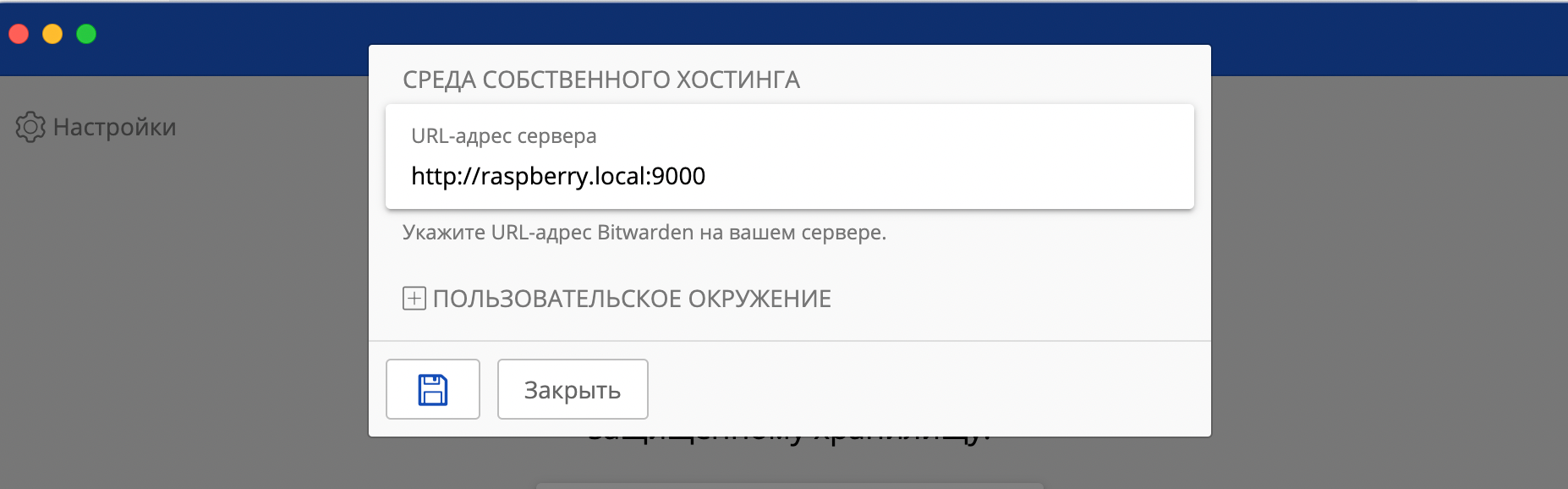The image size is (1568, 489).
Task: Expand section using the plus square icon
Action: click(x=414, y=299)
